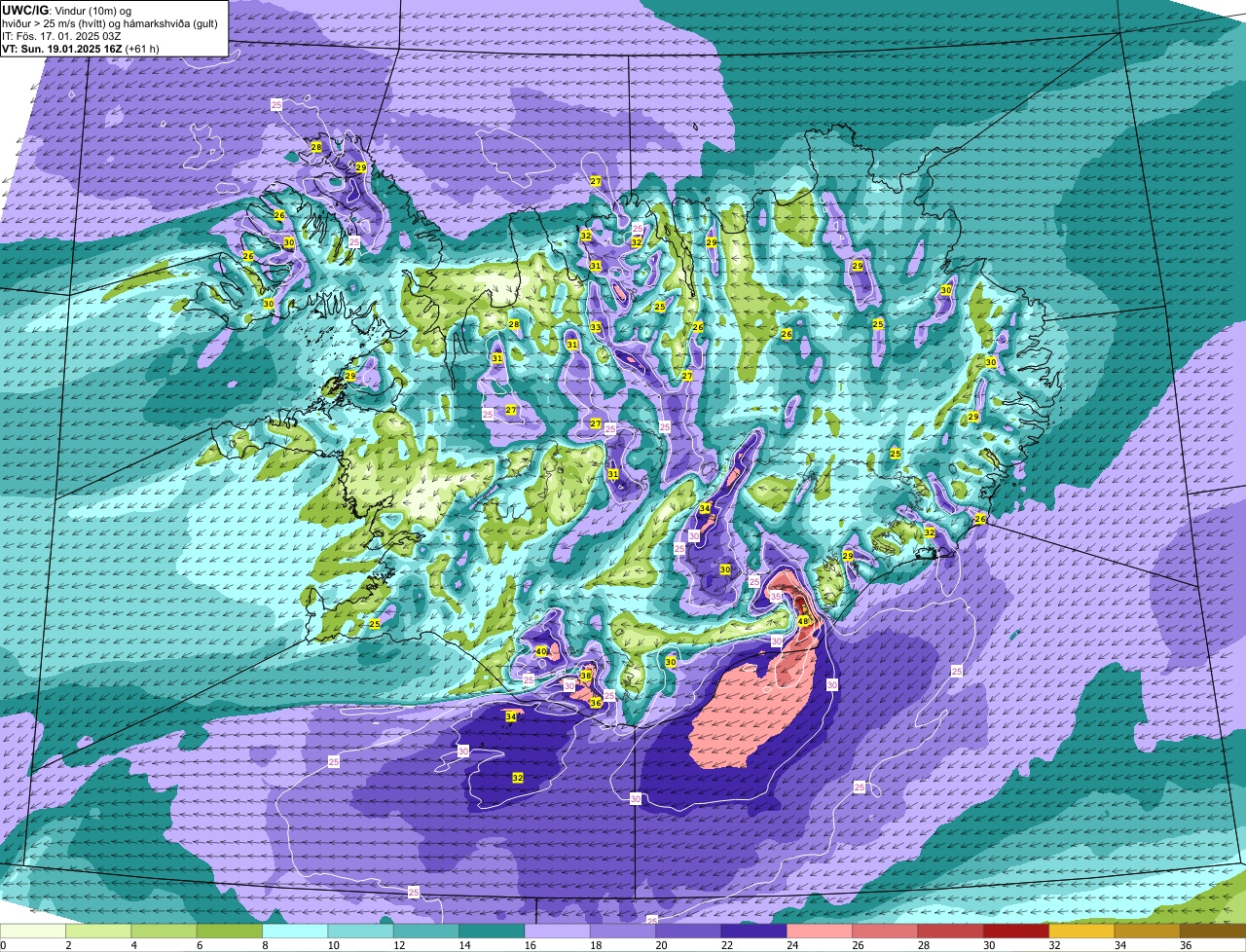Click the legend swatch for 0–2 m/s
The image size is (1246, 952).
tap(33, 932)
